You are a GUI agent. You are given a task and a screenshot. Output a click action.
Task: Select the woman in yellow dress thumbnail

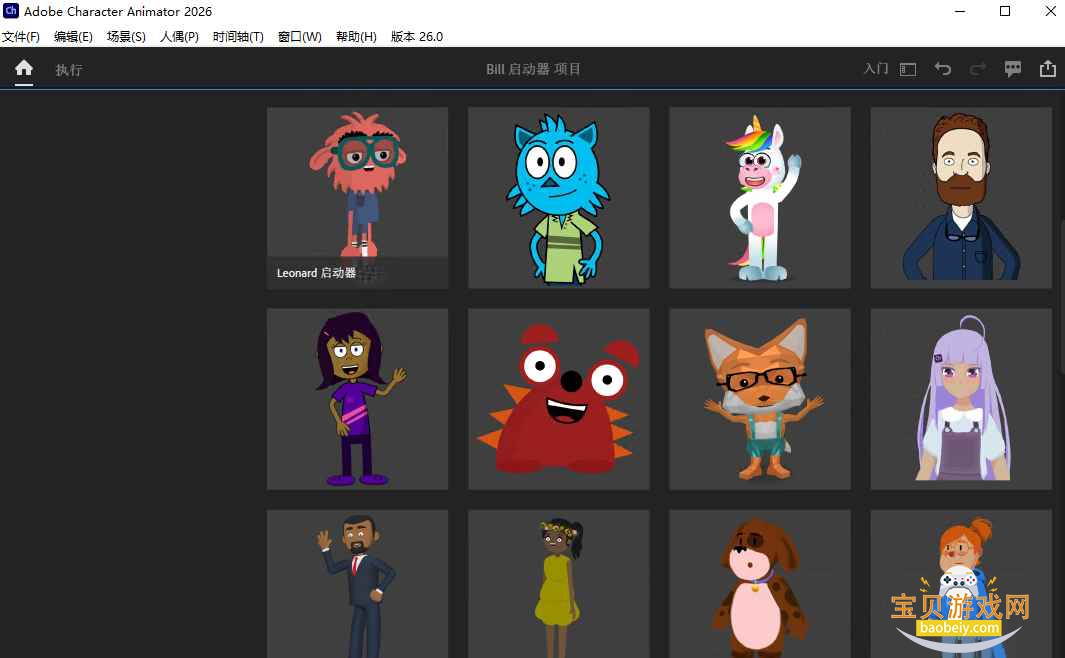[558, 584]
